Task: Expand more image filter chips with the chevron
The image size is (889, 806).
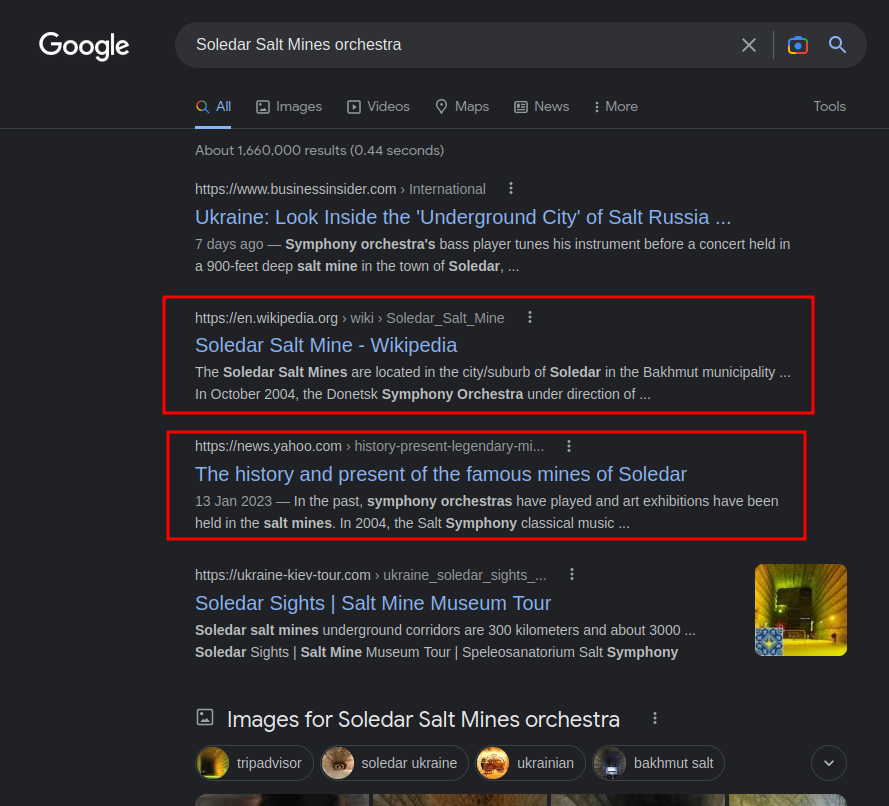Action: [x=828, y=763]
